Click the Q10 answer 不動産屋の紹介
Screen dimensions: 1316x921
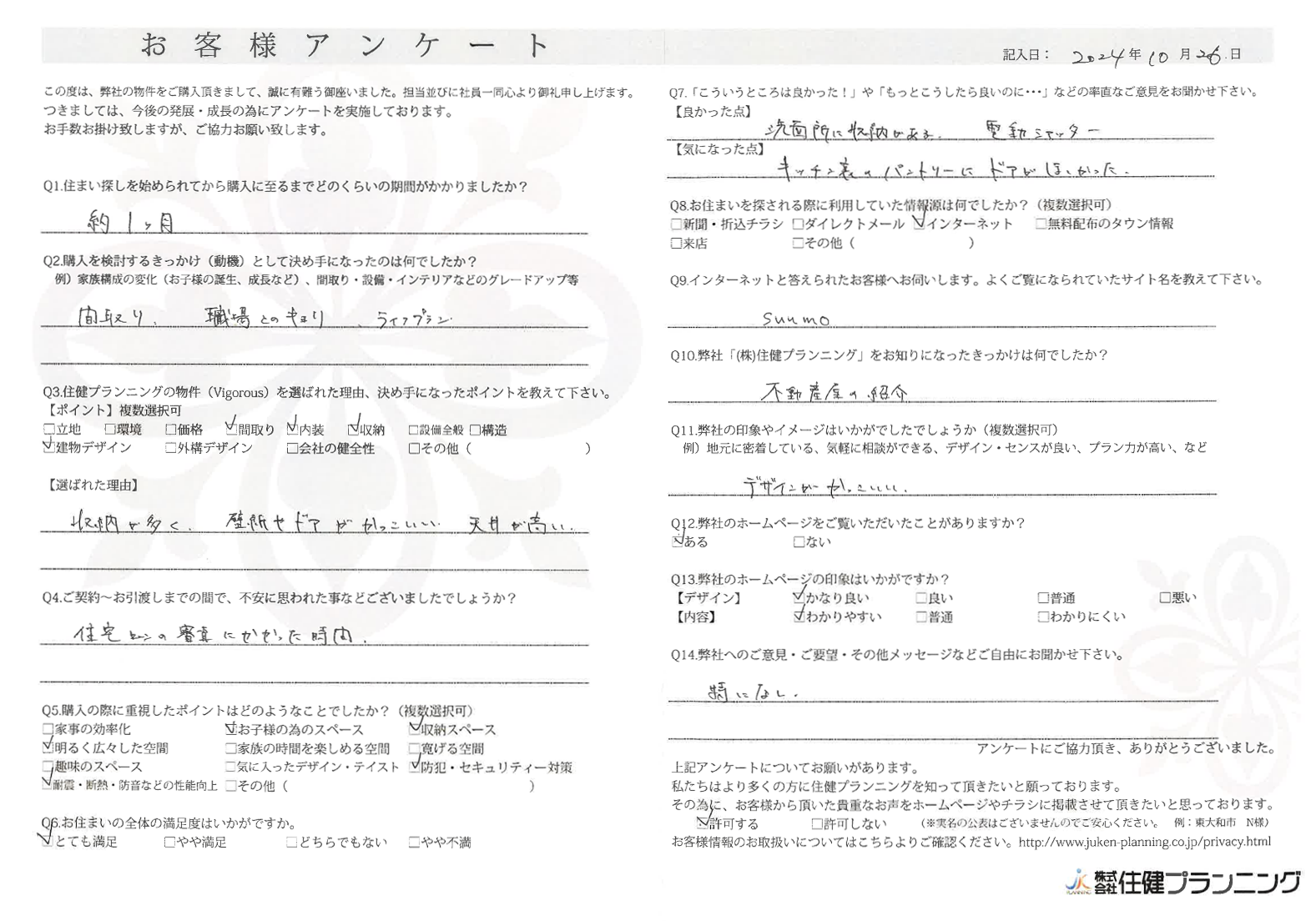836,390
